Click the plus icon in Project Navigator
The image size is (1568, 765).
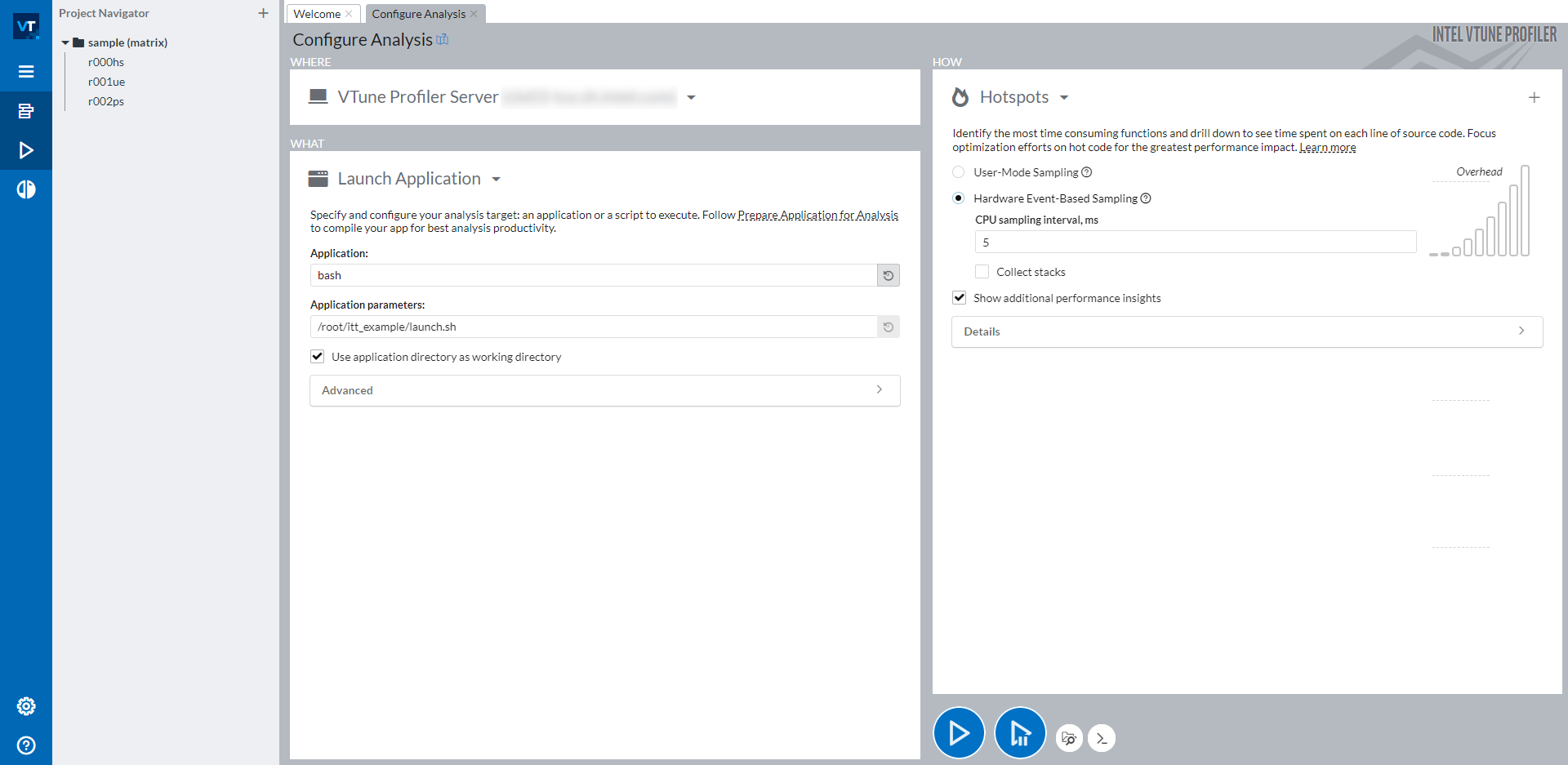[263, 13]
